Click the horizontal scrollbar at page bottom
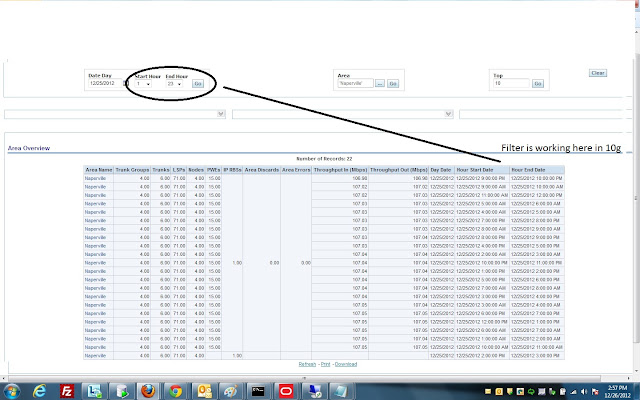 304,378
